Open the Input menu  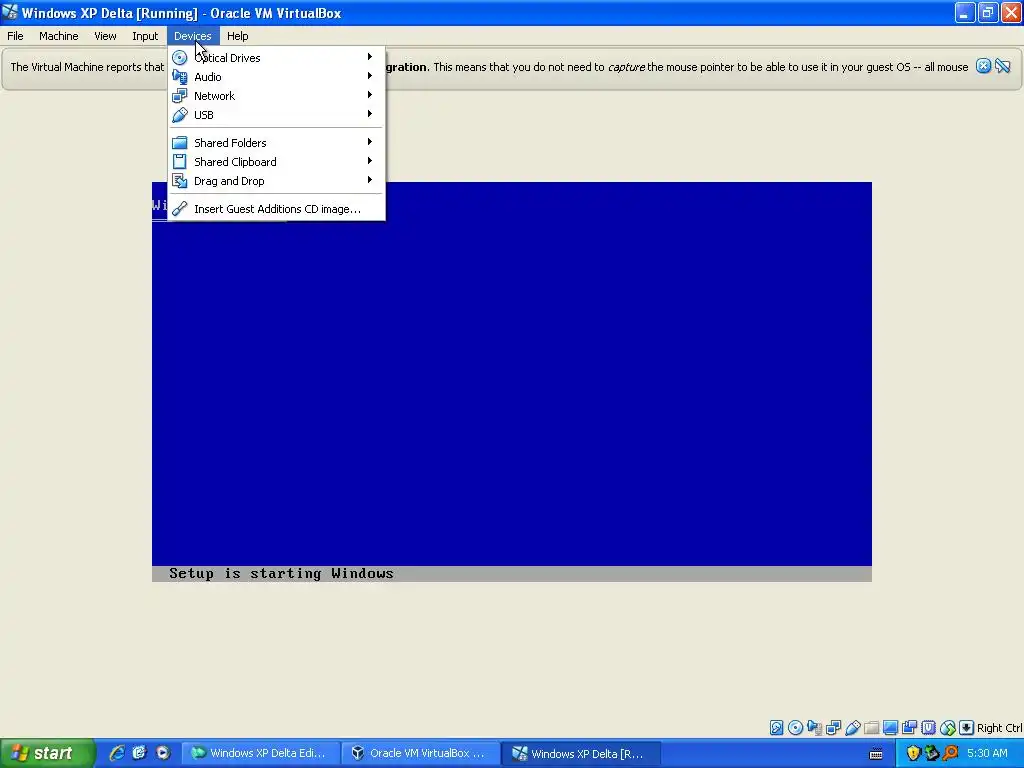click(145, 36)
